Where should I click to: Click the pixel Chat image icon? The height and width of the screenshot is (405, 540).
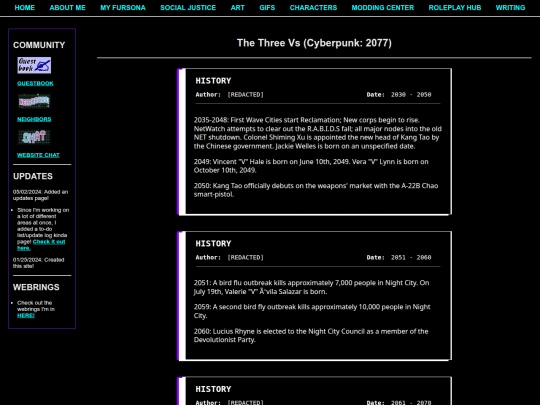click(34, 137)
